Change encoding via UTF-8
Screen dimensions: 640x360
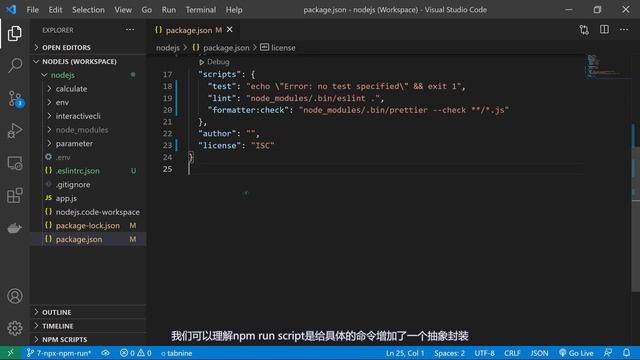pos(484,353)
